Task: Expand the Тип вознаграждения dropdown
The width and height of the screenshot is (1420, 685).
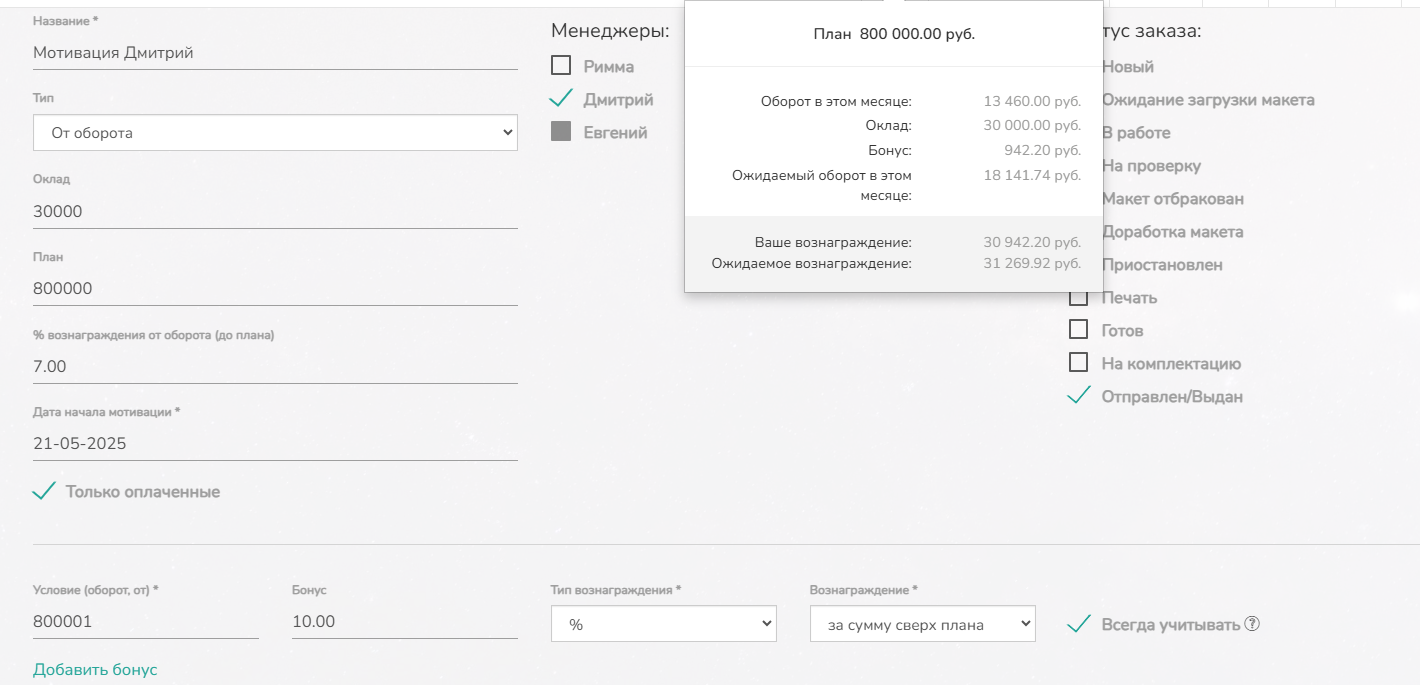Action: (663, 624)
